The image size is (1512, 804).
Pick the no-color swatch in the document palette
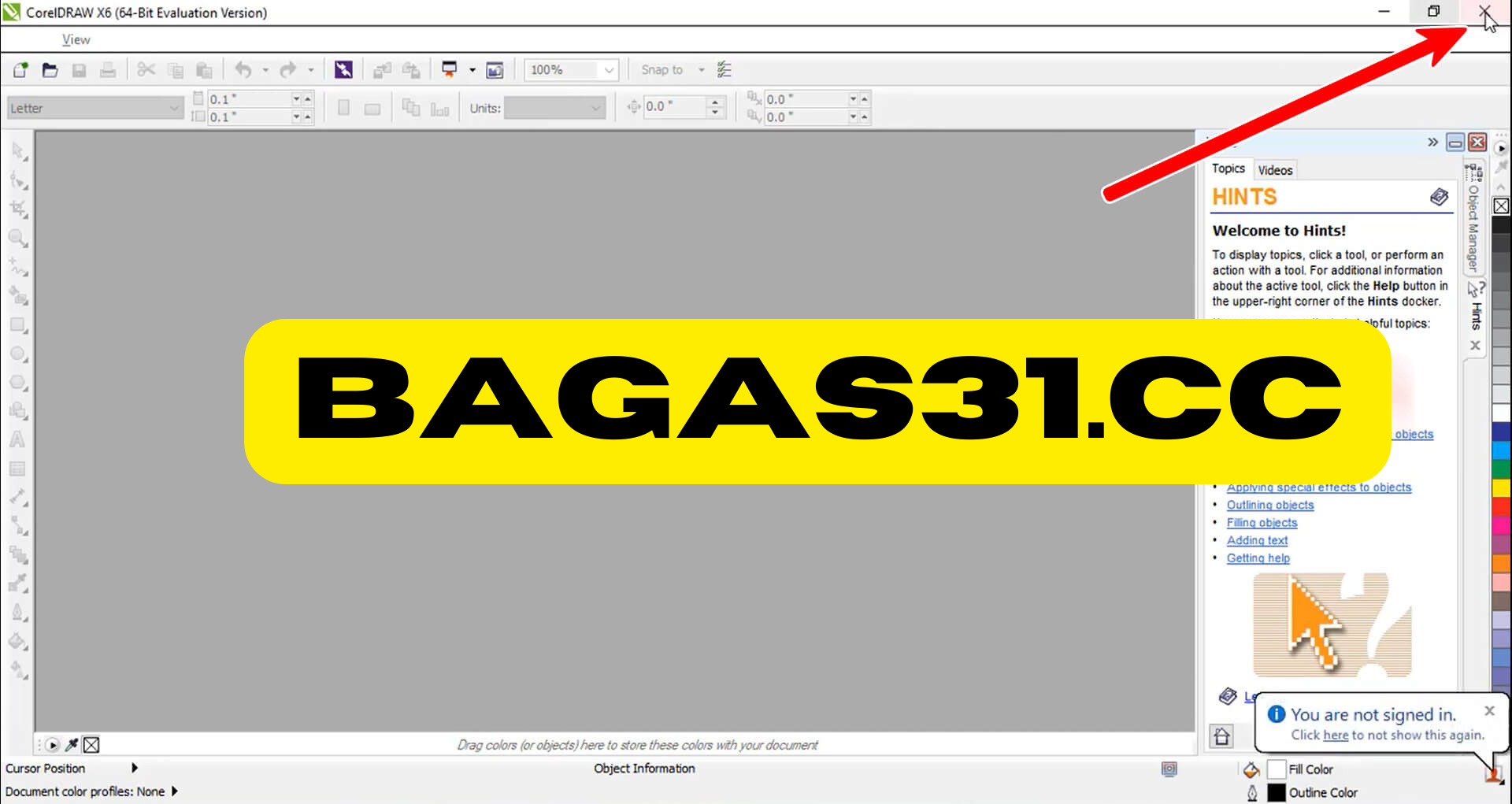tap(91, 744)
